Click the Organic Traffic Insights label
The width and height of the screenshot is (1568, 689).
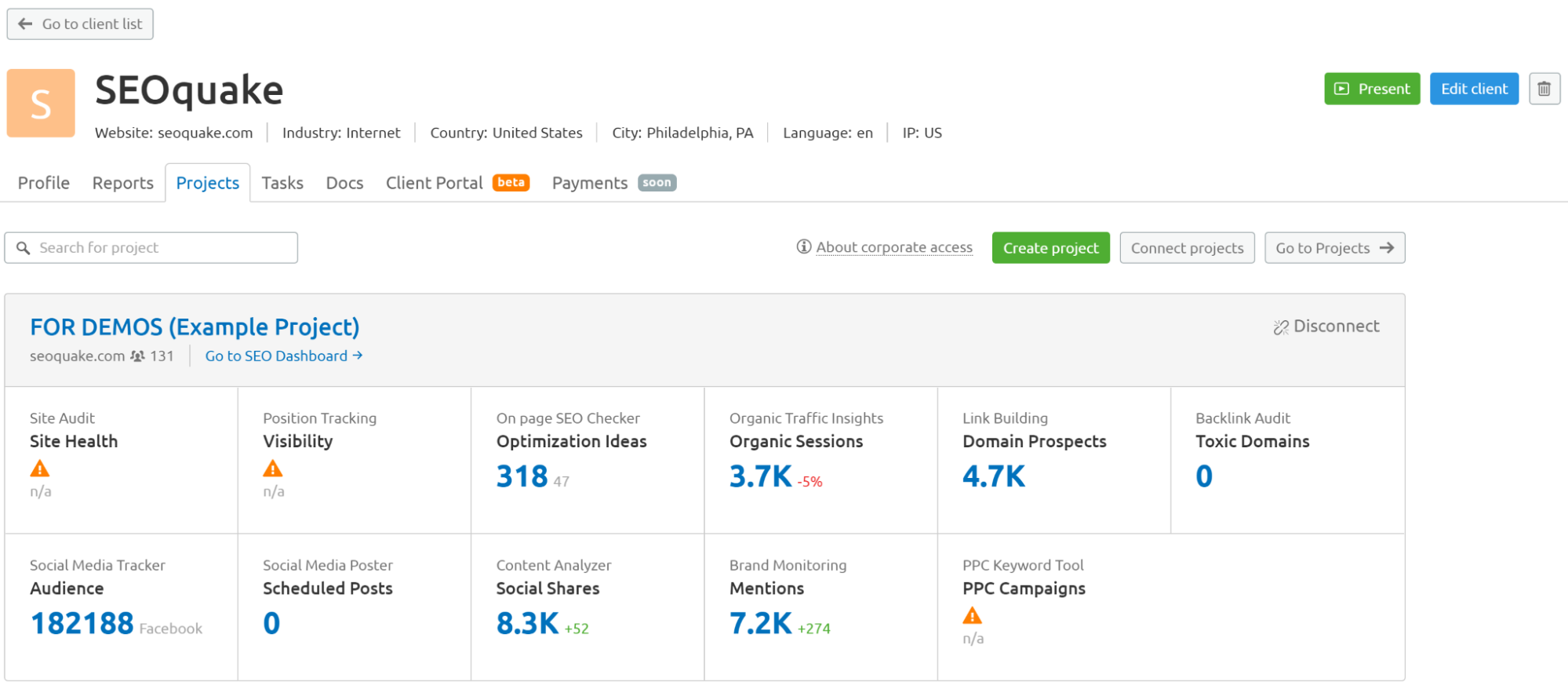tap(806, 418)
